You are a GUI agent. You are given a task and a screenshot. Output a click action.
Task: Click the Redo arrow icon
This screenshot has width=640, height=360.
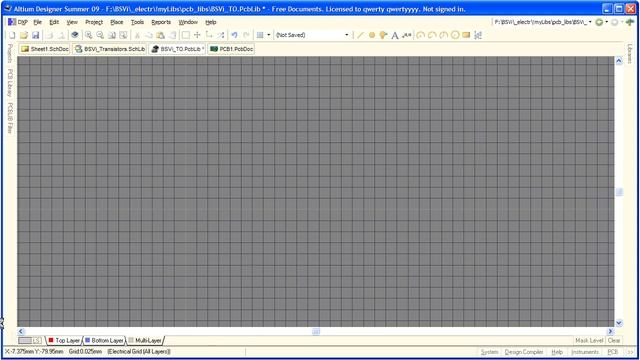[246, 35]
